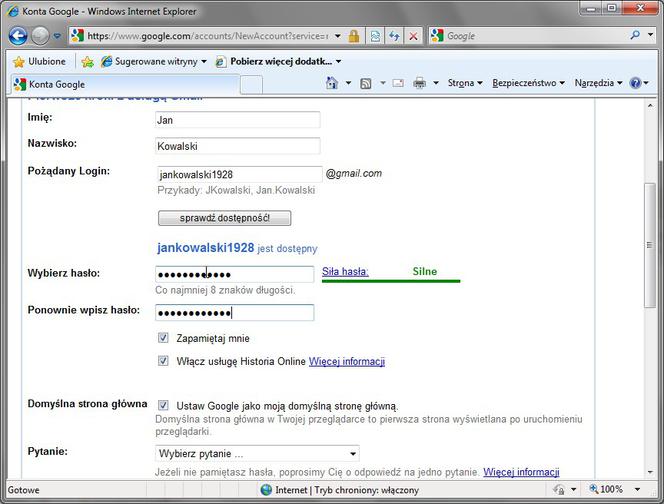Click the security padlock icon in address bar
The image size is (664, 504).
pos(354,36)
